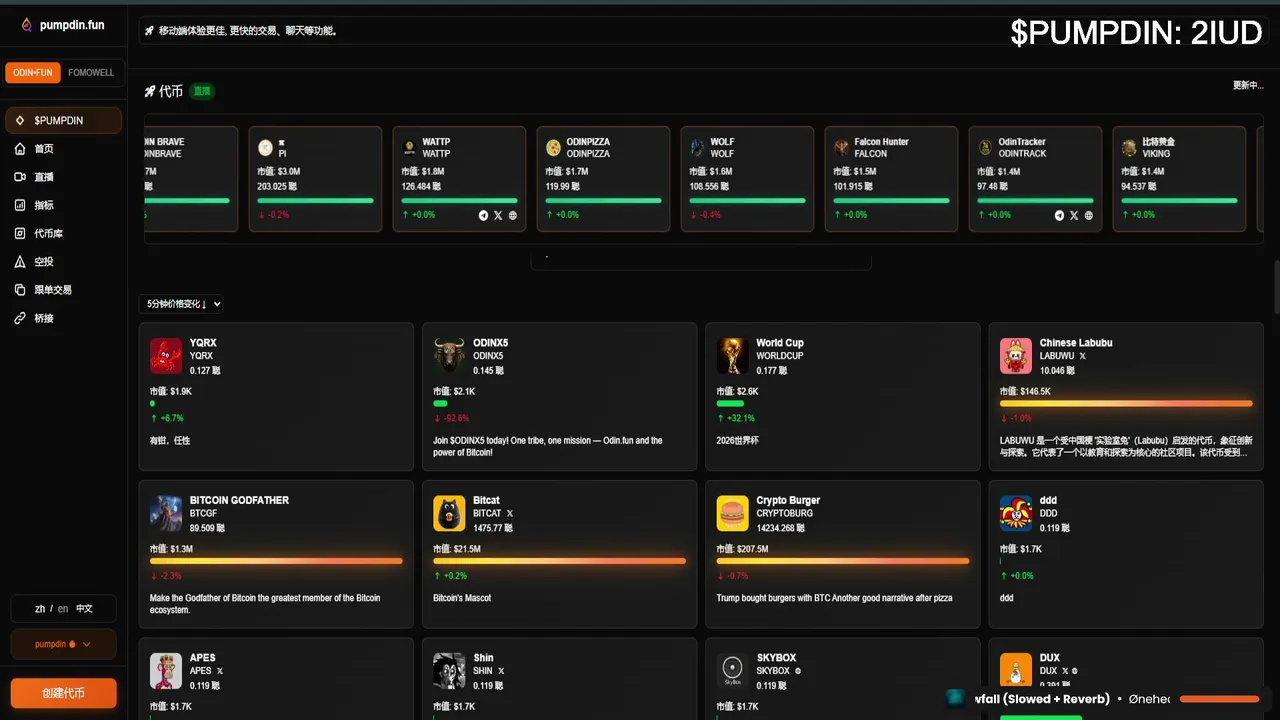
Task: Open the 5分钟价格变化 sort dropdown
Action: click(181, 304)
